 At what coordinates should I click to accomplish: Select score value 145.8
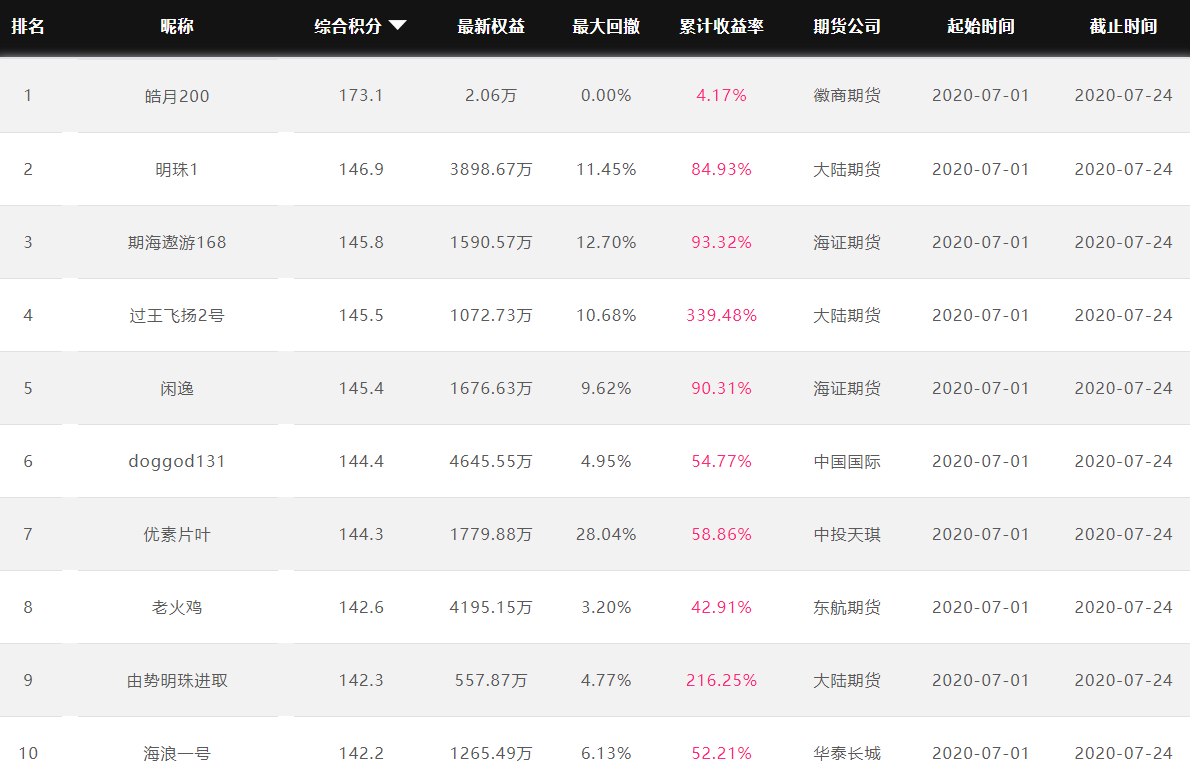360,242
